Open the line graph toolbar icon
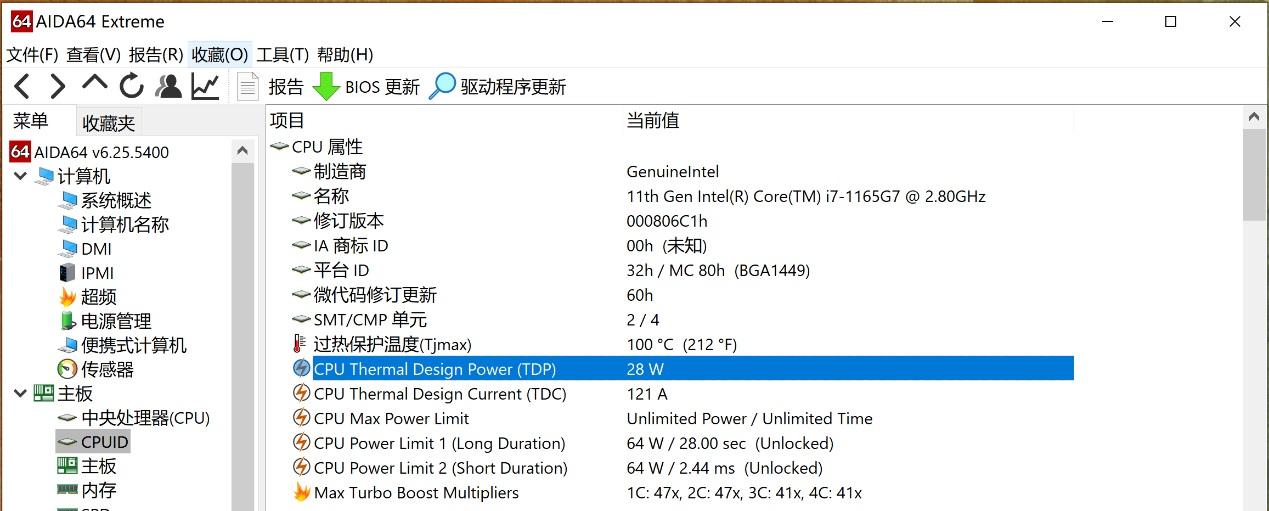Screen dimensions: 1269x511 205,87
